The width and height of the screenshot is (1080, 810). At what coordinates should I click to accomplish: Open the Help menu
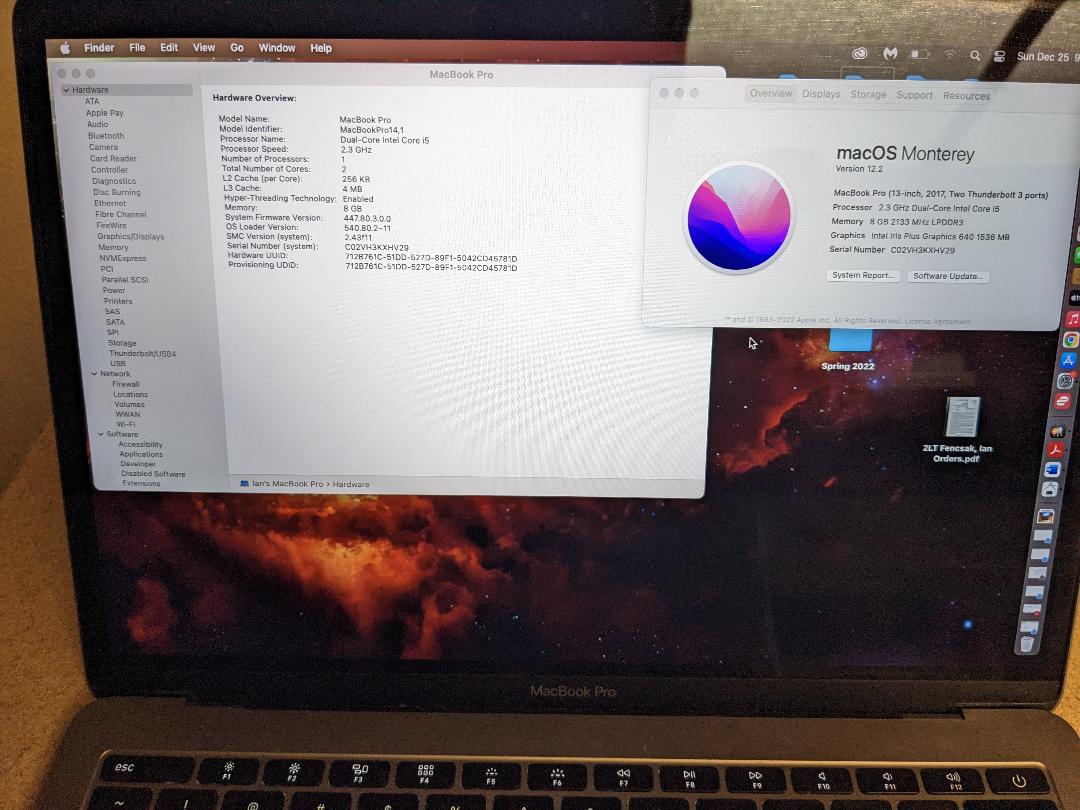(x=321, y=48)
